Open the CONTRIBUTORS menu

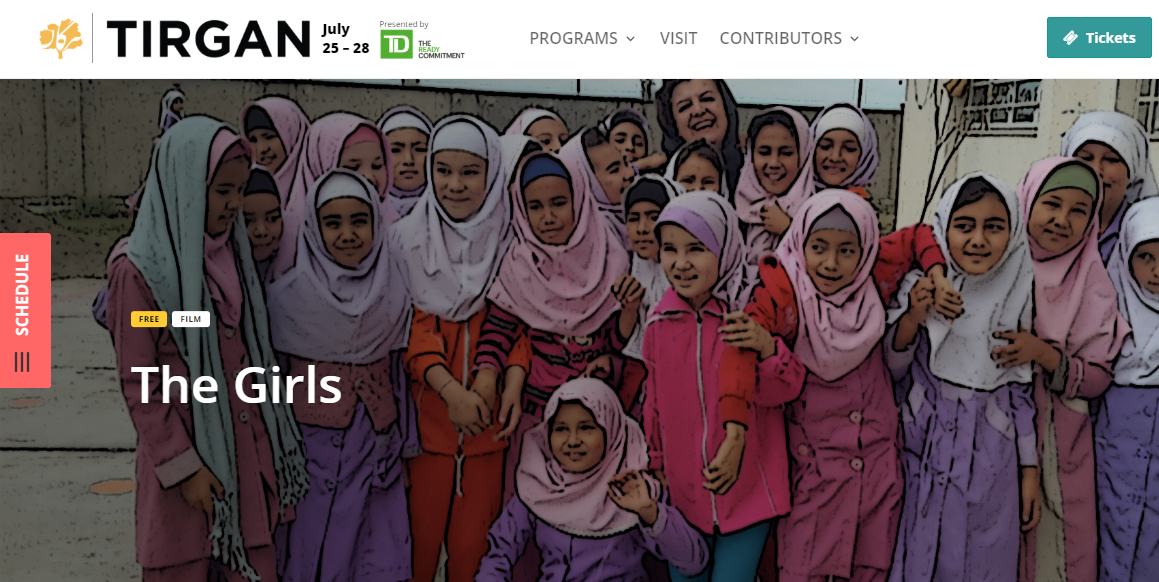pos(789,38)
